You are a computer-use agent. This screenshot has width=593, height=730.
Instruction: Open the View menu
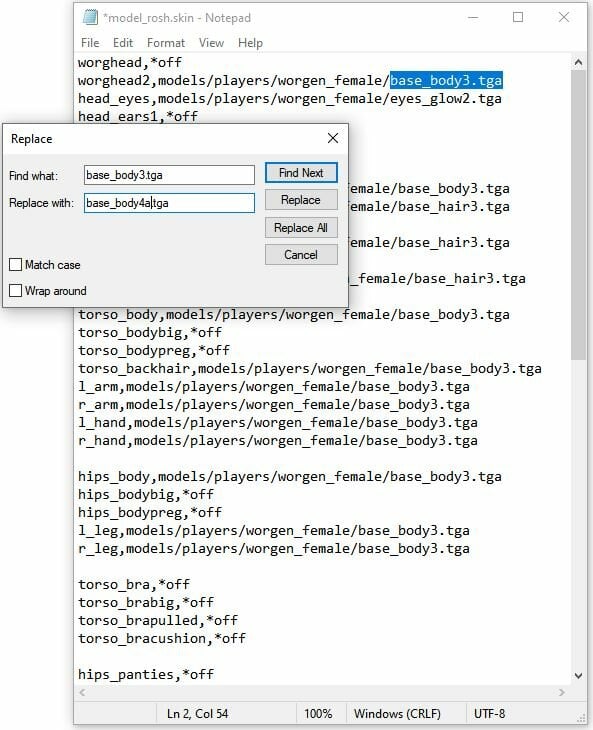211,43
